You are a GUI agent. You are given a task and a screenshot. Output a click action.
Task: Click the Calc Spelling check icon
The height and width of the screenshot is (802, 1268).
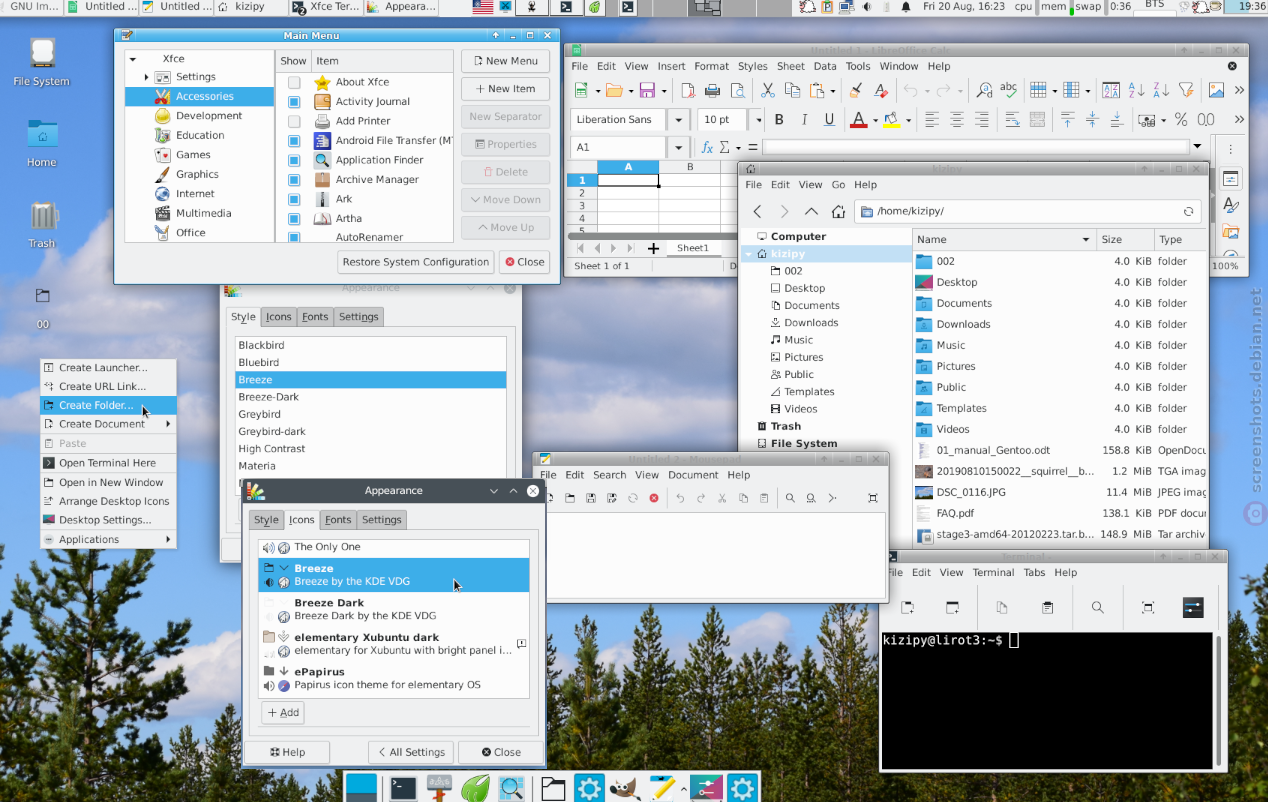tap(1009, 91)
